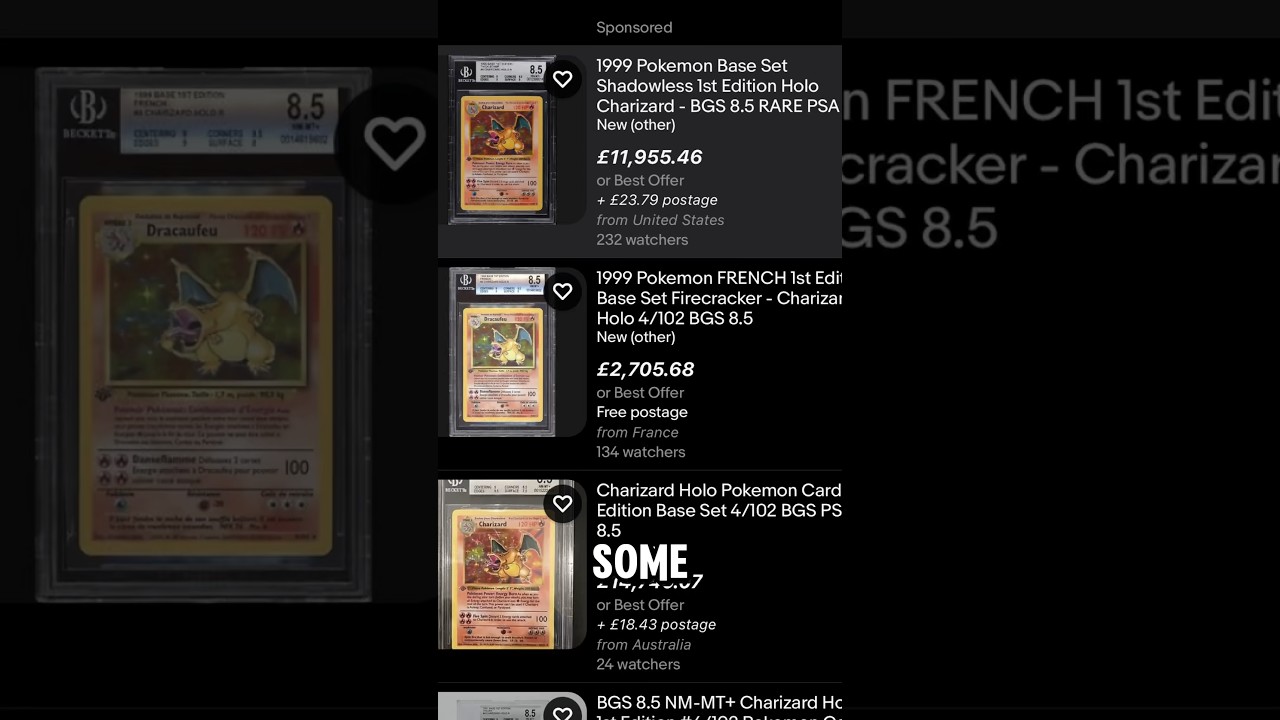Click the £2,705.68 price
1280x720 pixels.
[x=645, y=369]
